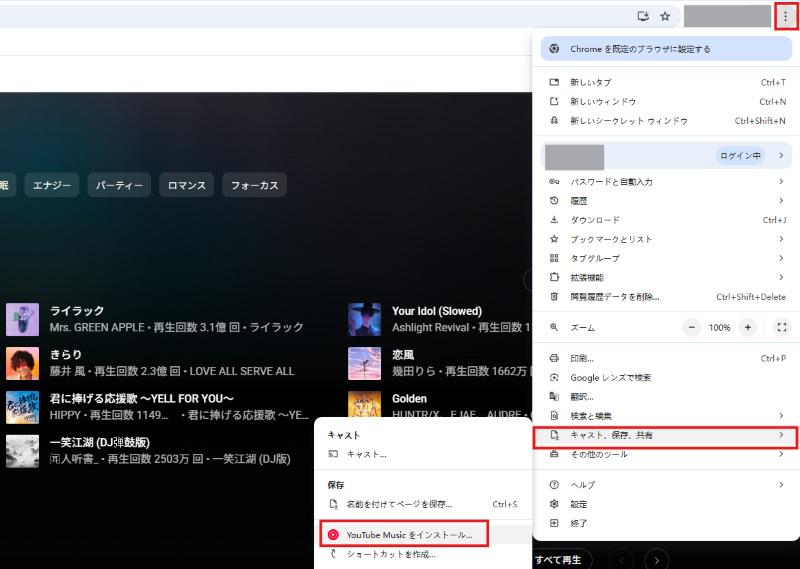The image size is (800, 569).
Task: Click the ダウンロード arrow icon
Action: [x=554, y=220]
